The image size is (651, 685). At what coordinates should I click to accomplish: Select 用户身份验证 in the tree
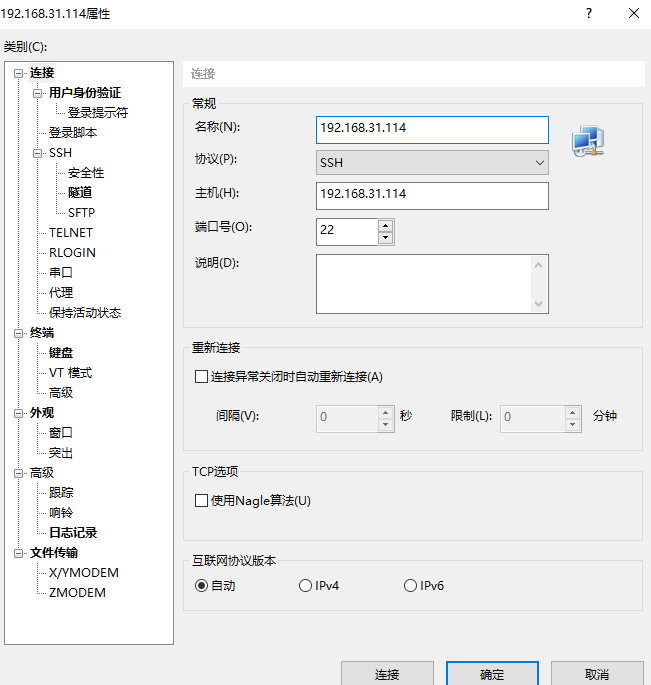[x=85, y=93]
